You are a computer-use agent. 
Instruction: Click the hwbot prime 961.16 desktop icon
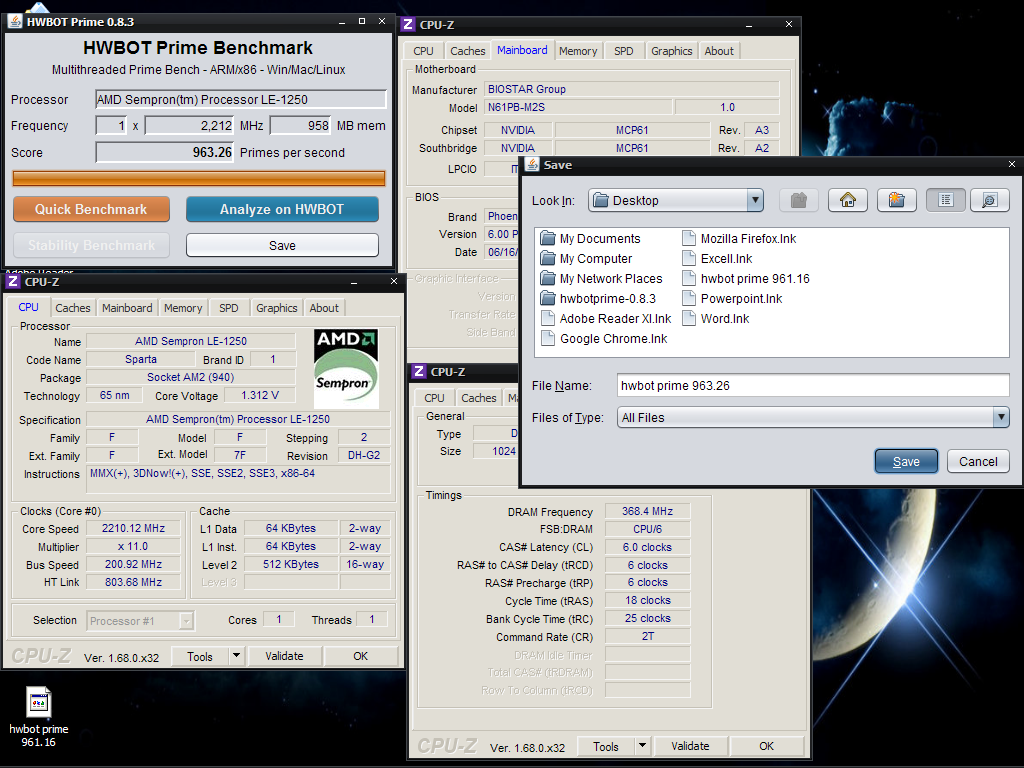pyautogui.click(x=39, y=716)
